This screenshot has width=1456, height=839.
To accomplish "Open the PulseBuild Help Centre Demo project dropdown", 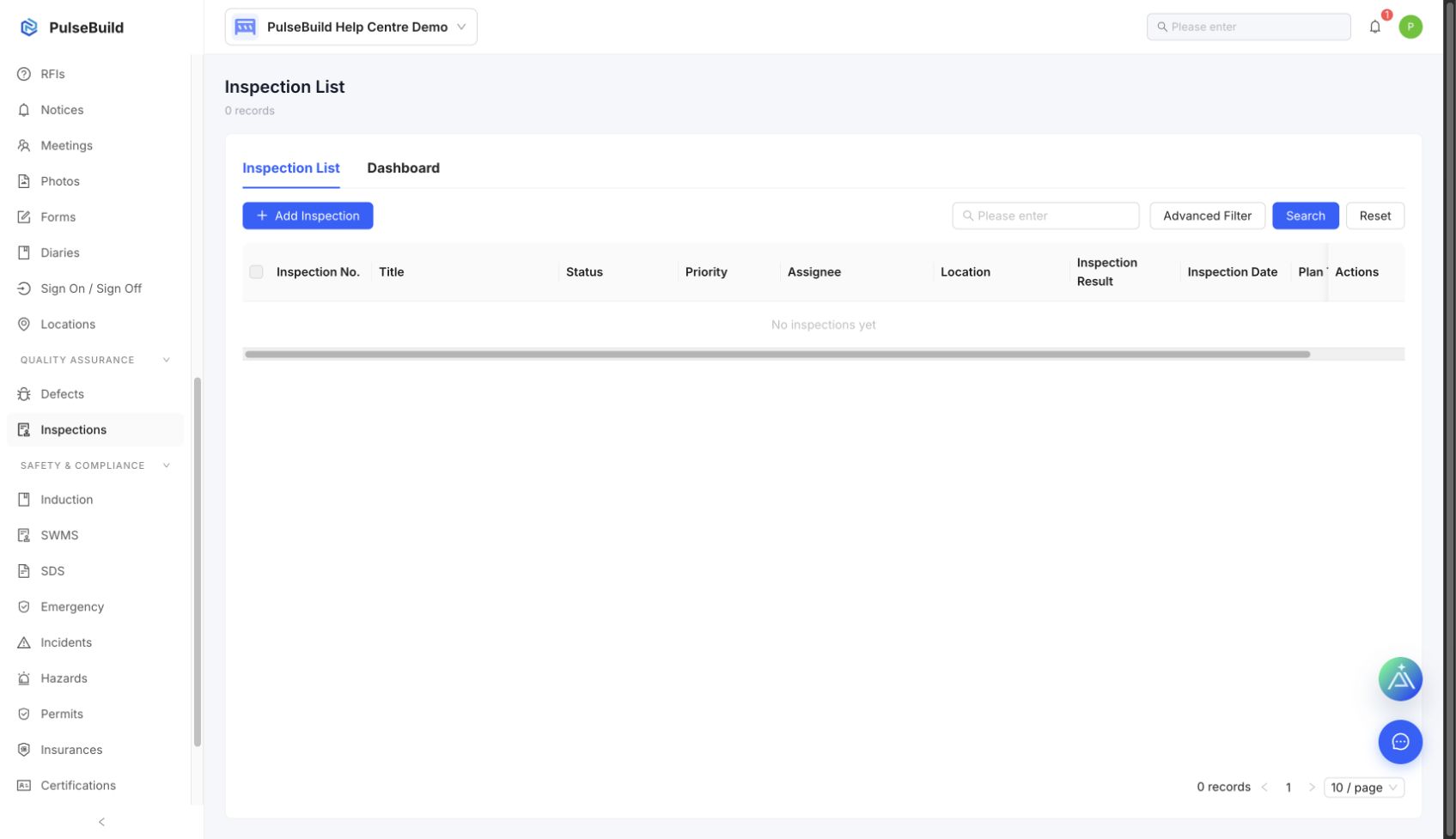I will tap(350, 27).
